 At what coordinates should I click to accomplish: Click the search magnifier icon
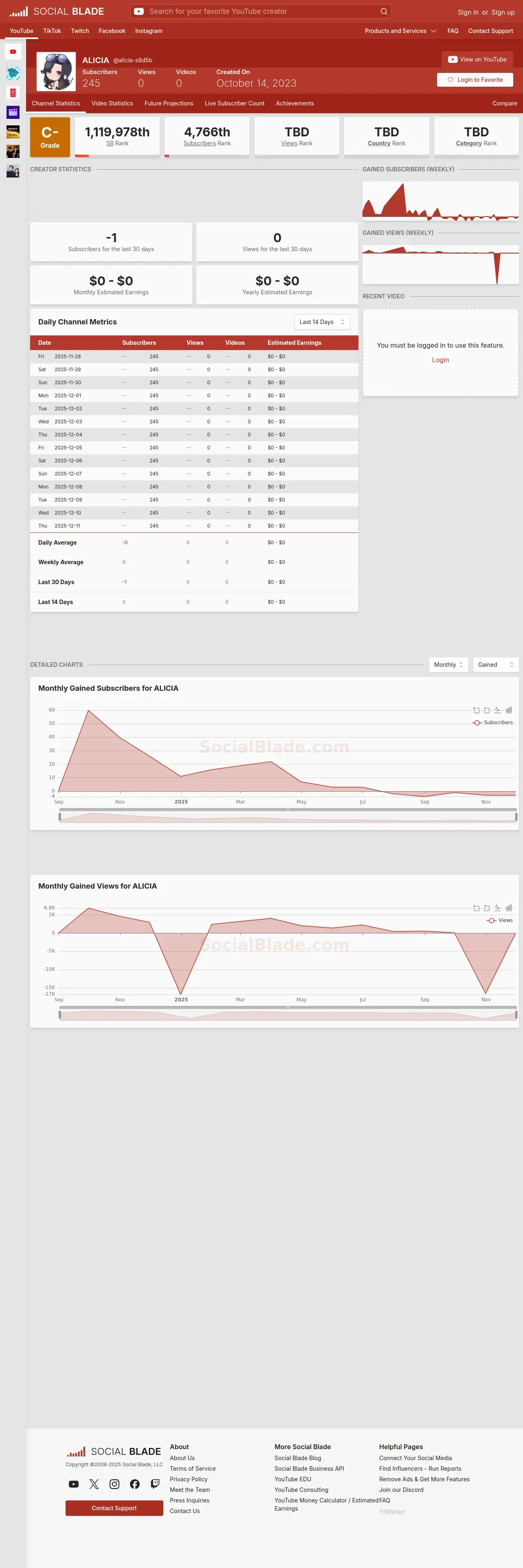coord(384,11)
